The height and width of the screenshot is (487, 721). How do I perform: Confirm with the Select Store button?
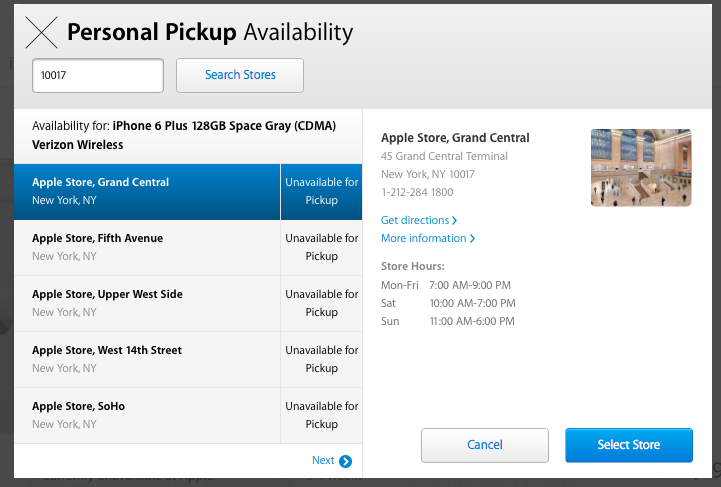click(x=629, y=445)
